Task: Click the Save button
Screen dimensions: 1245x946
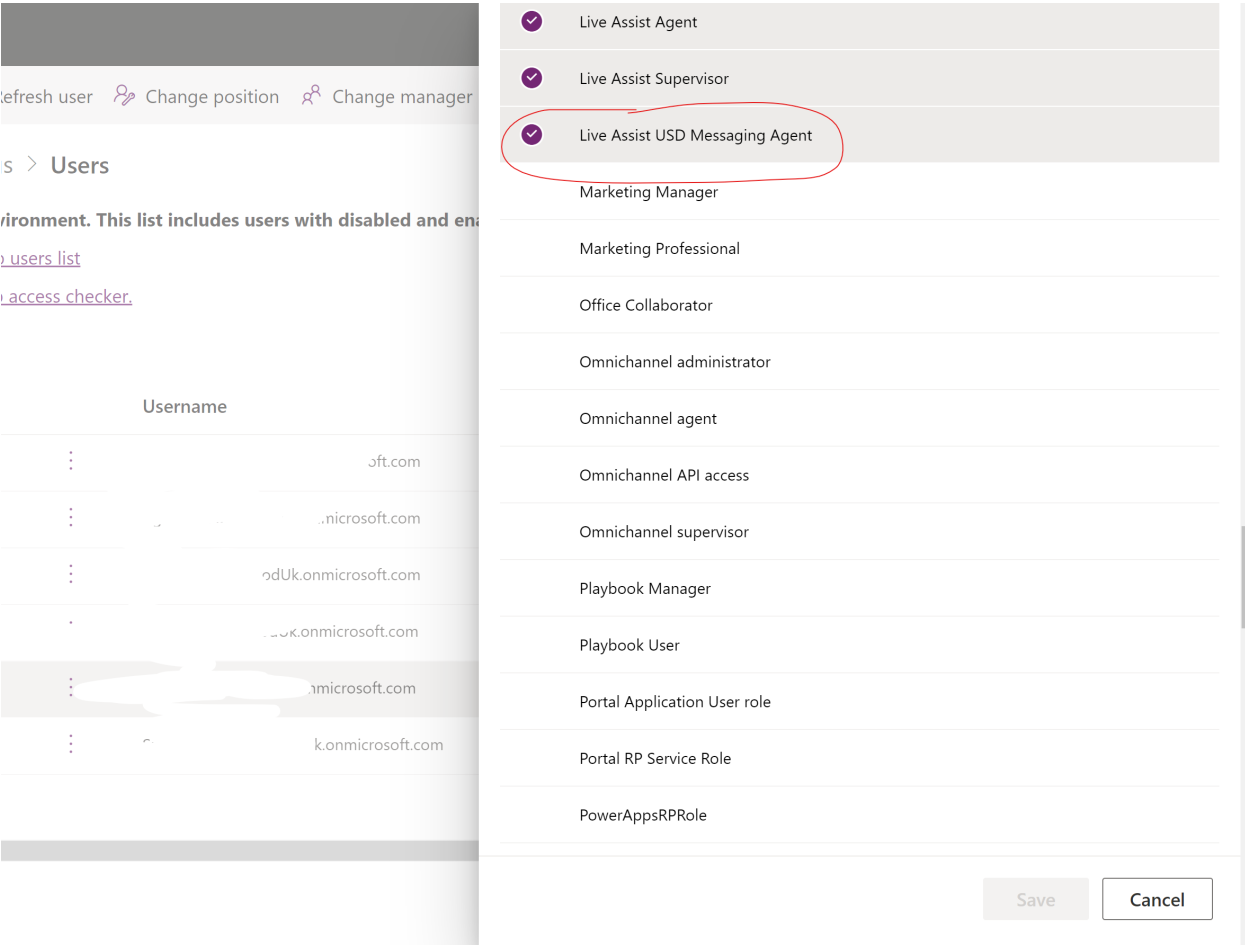Action: tap(1035, 898)
